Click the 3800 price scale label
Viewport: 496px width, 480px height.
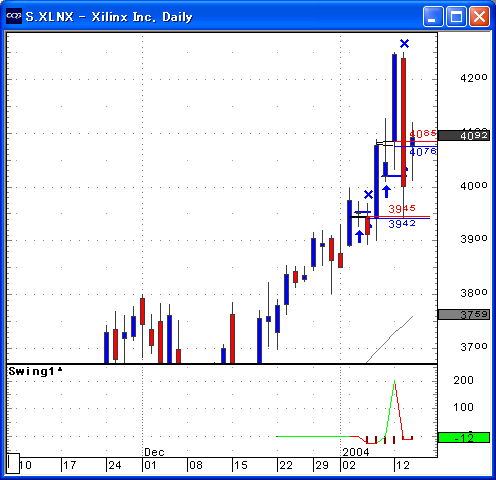point(474,293)
